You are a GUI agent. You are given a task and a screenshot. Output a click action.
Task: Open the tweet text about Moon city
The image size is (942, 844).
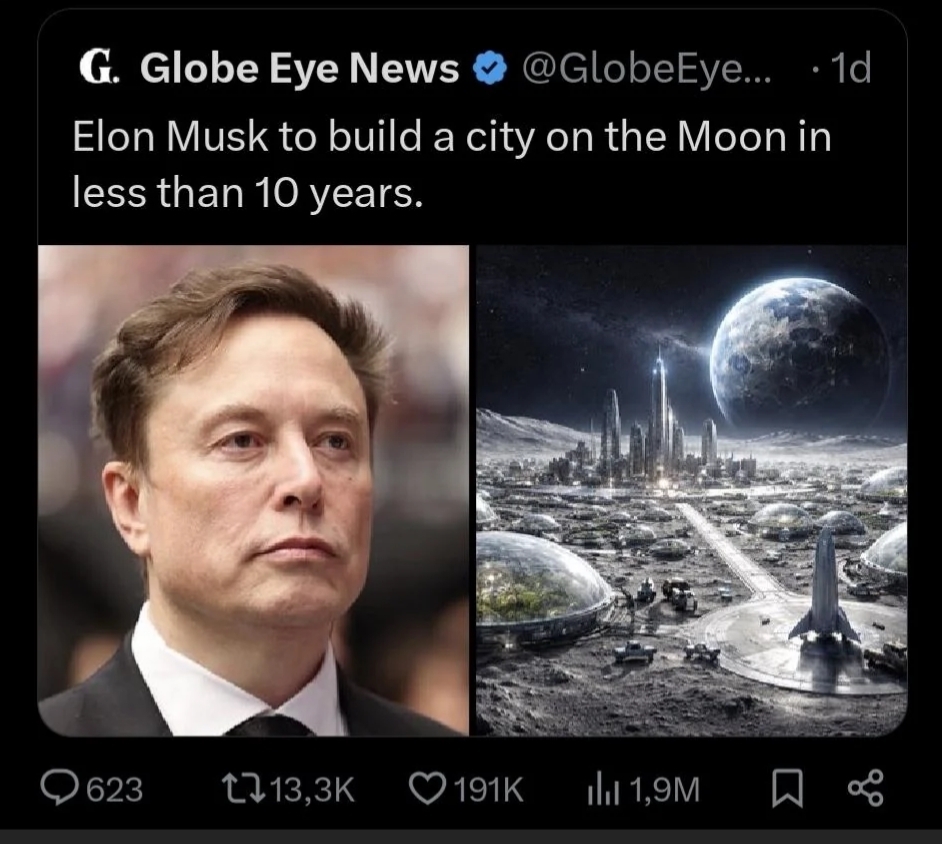click(452, 163)
